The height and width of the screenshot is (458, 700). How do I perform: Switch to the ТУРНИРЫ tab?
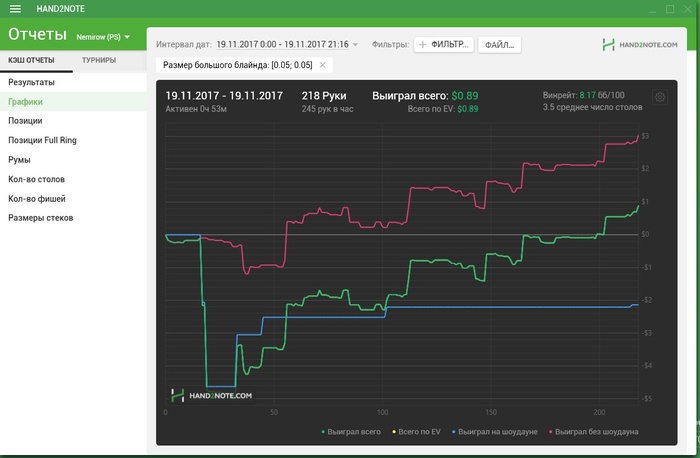click(99, 60)
